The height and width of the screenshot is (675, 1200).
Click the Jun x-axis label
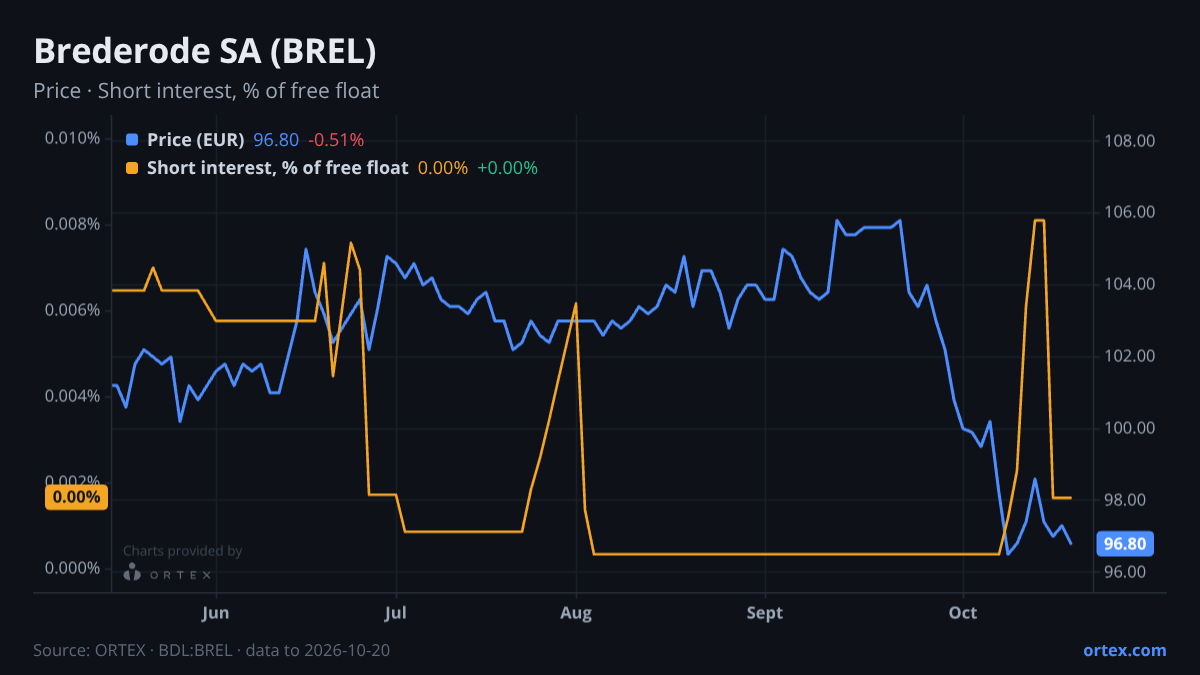coord(216,612)
